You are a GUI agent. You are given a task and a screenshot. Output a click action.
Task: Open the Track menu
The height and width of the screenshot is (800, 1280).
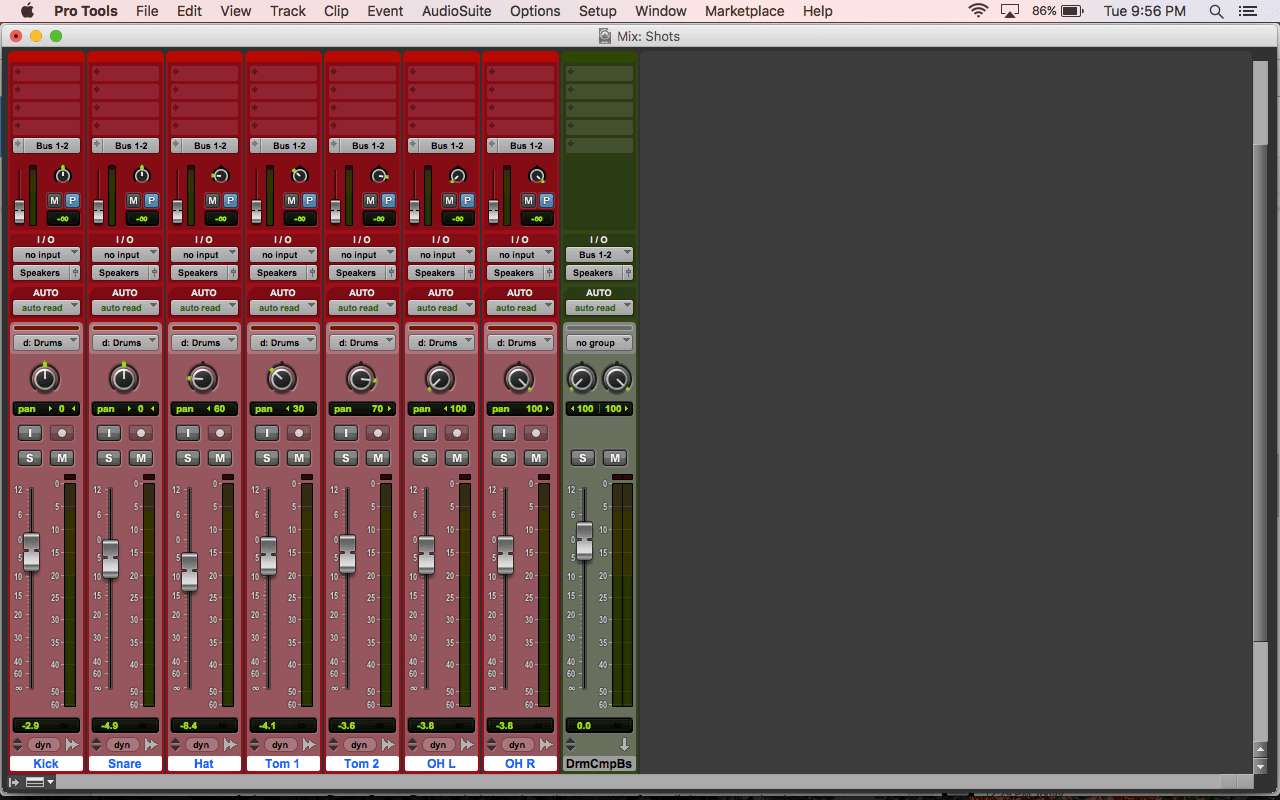288,11
